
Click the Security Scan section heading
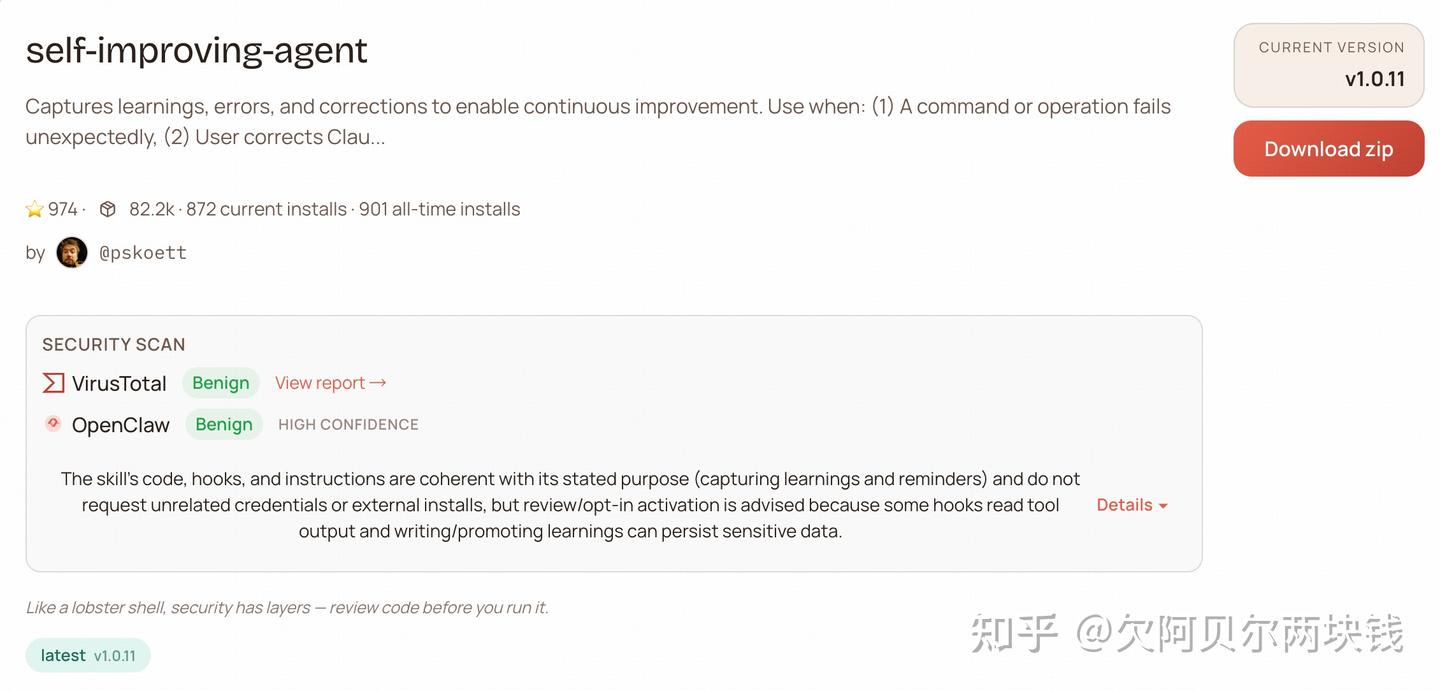click(x=114, y=344)
